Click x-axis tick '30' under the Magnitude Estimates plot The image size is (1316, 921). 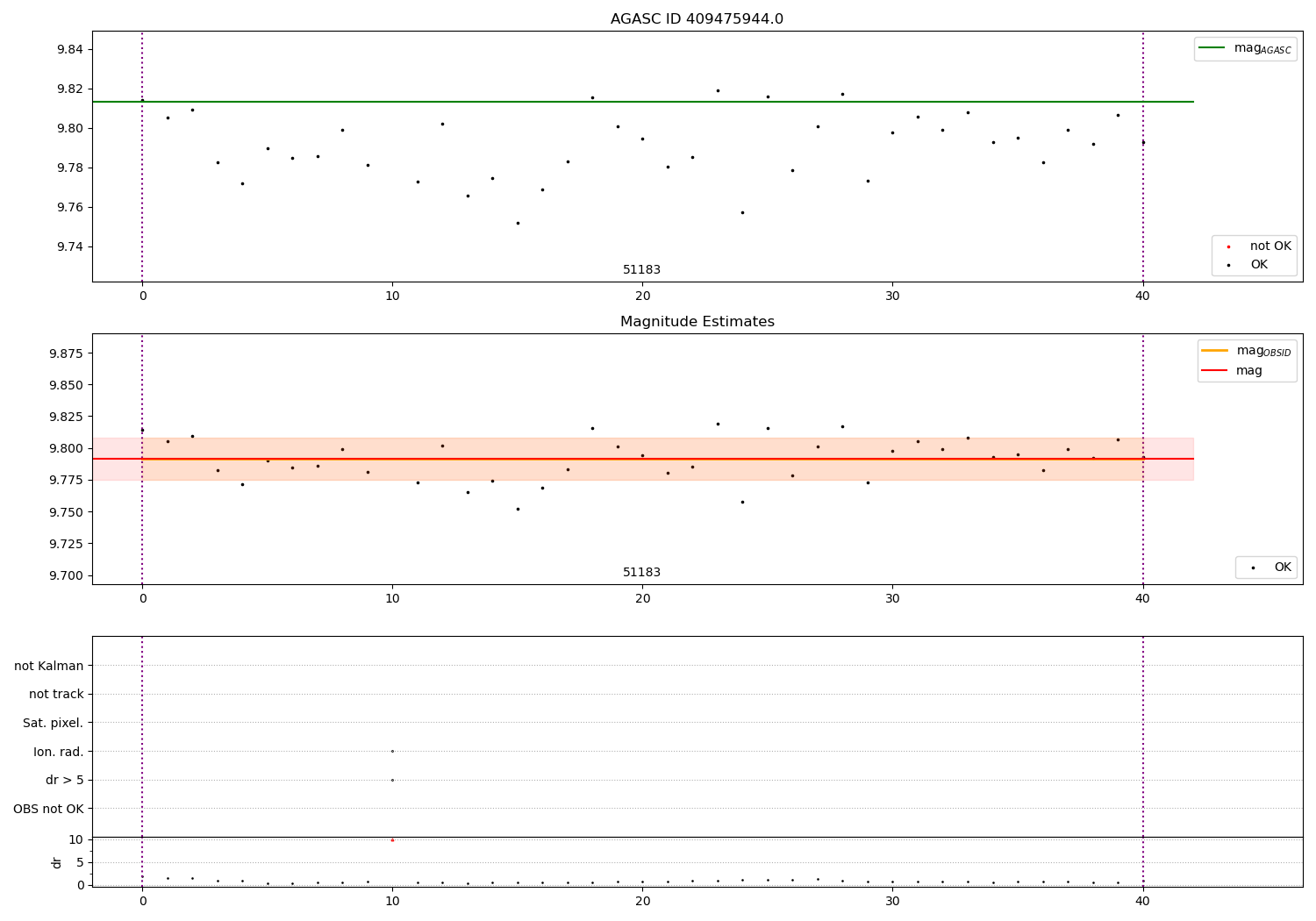coord(892,599)
